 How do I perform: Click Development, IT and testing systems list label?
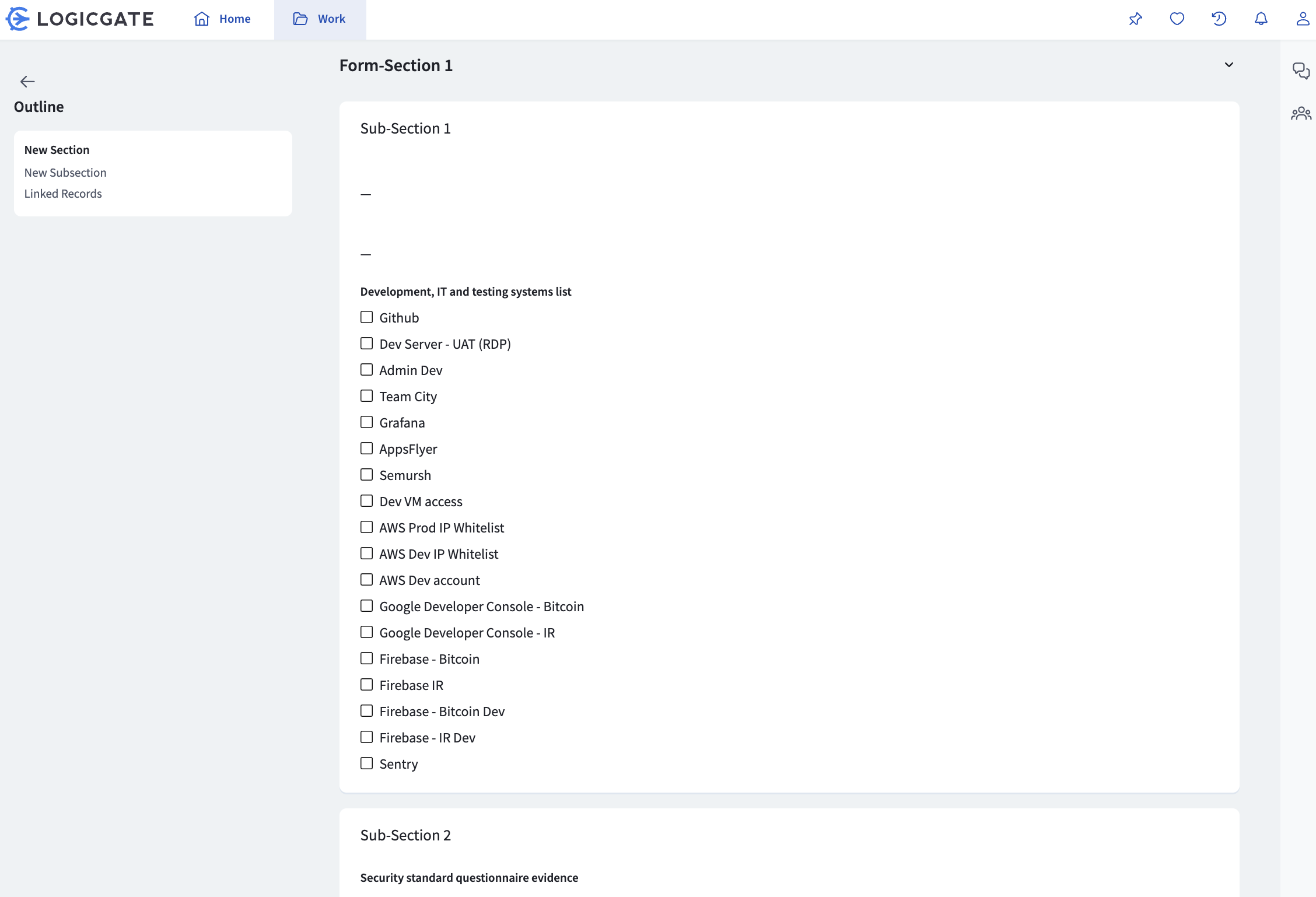466,292
